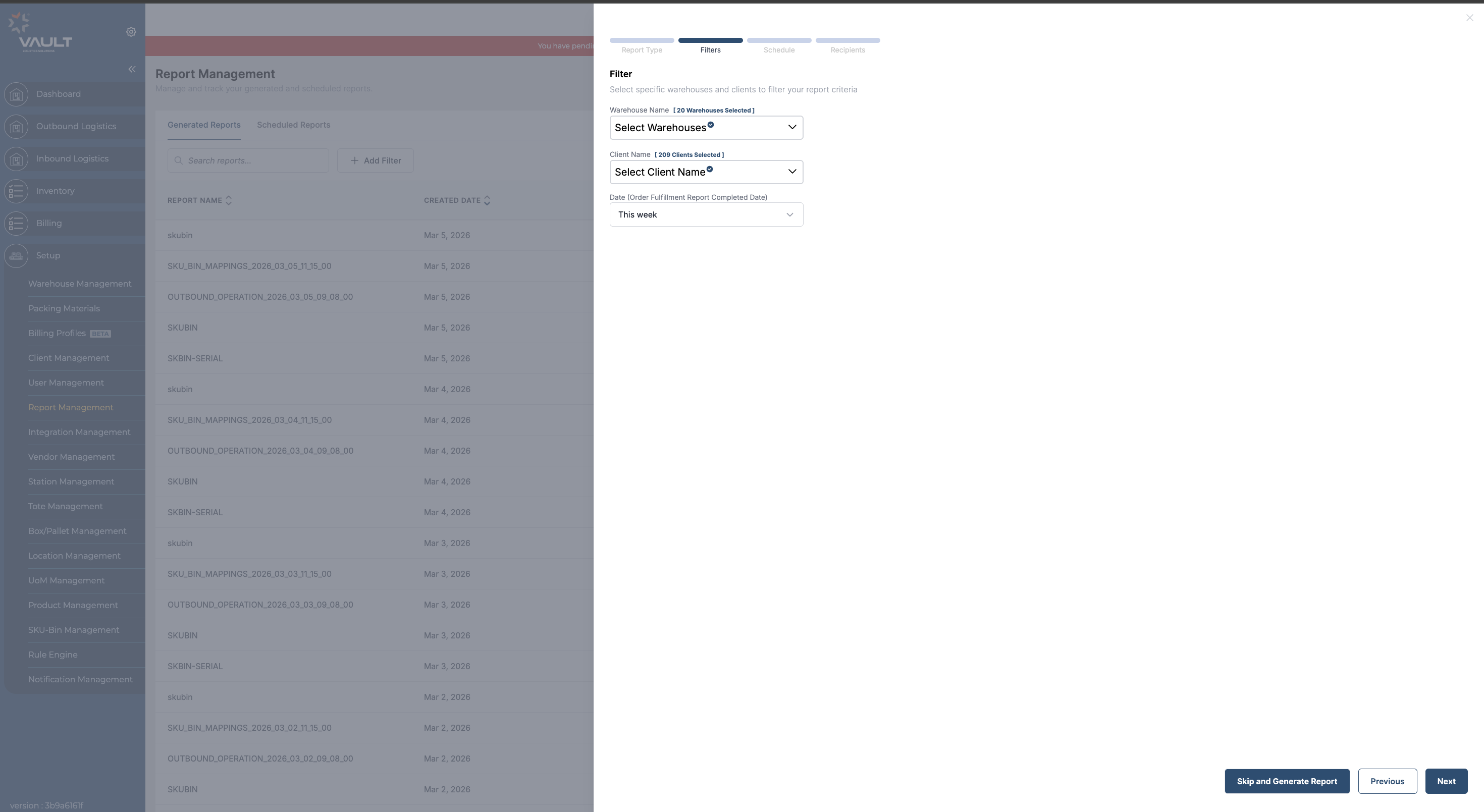
Task: Click the Outbound Logistics sidebar icon
Action: point(16,126)
